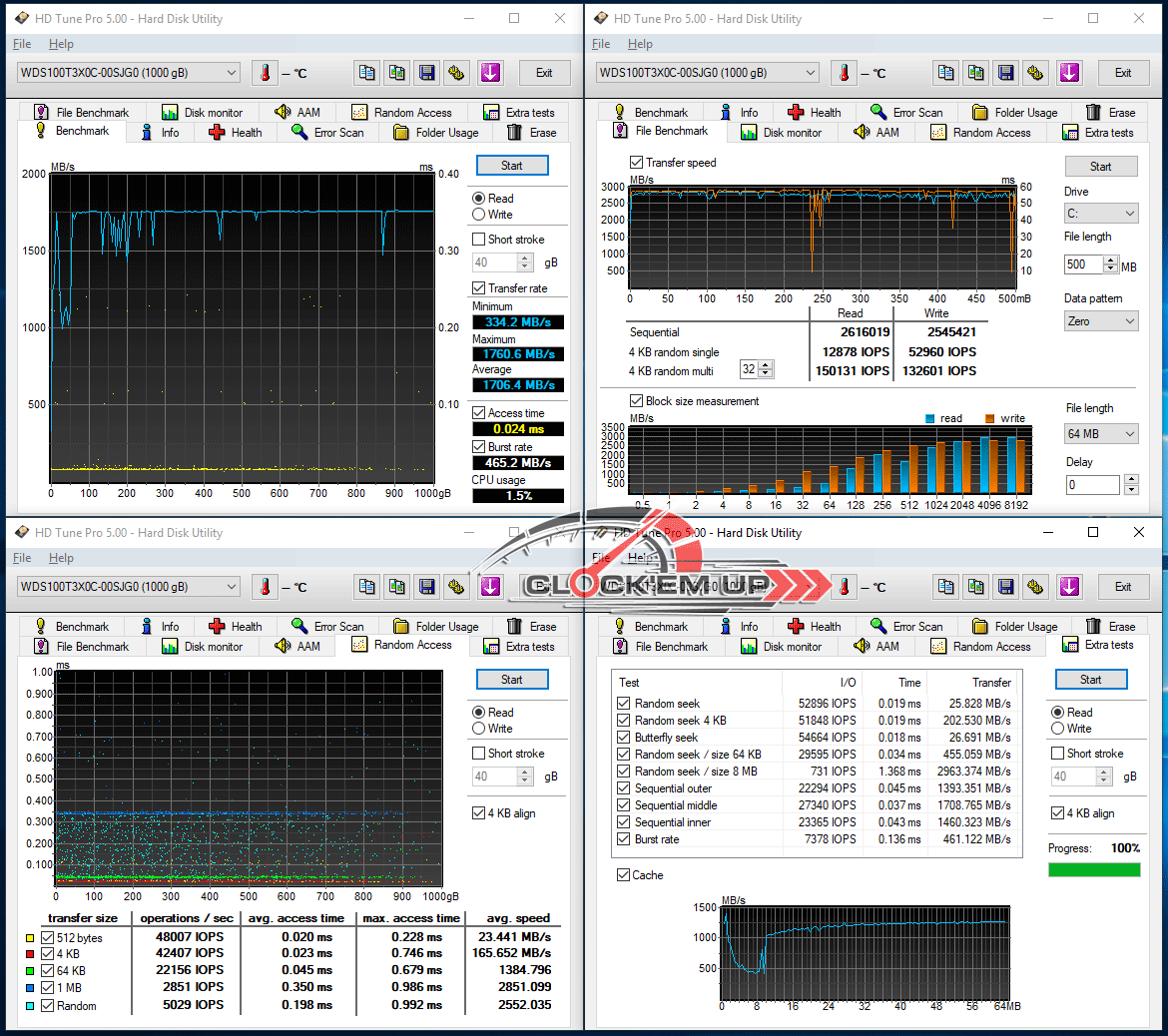The height and width of the screenshot is (1036, 1168).
Task: Click floppy save icon in Extra tests window
Action: tap(1005, 587)
